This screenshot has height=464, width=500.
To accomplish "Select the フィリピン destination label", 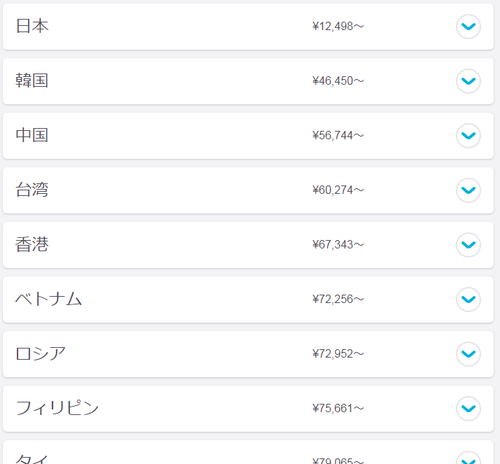I will 57,408.
